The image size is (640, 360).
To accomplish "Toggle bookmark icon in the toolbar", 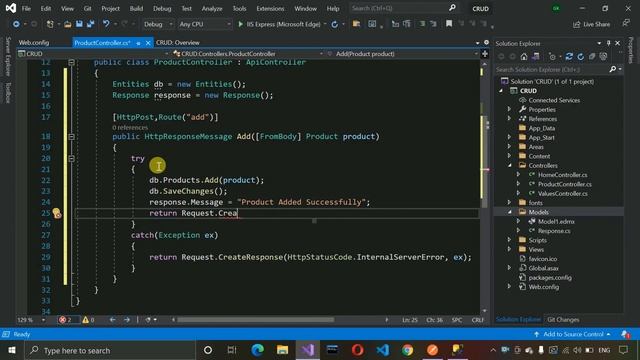I will click(449, 24).
